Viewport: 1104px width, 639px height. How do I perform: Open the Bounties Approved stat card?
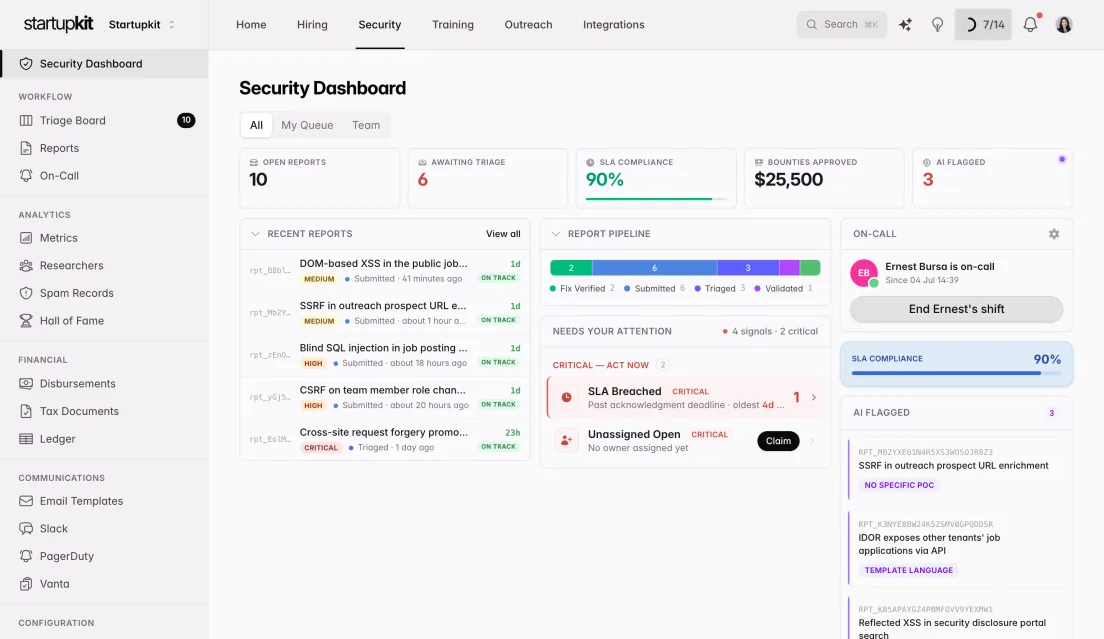[x=824, y=178]
